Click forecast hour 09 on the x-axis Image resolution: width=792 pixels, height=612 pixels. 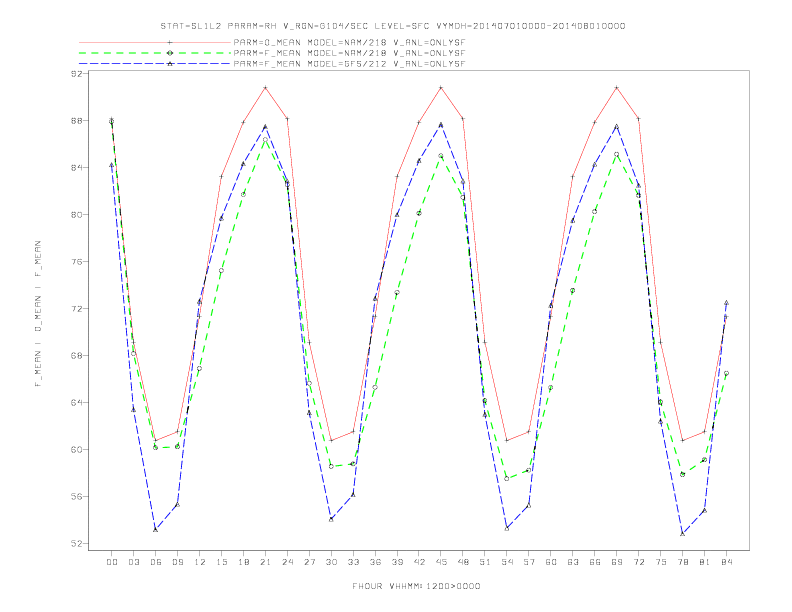[x=177, y=562]
